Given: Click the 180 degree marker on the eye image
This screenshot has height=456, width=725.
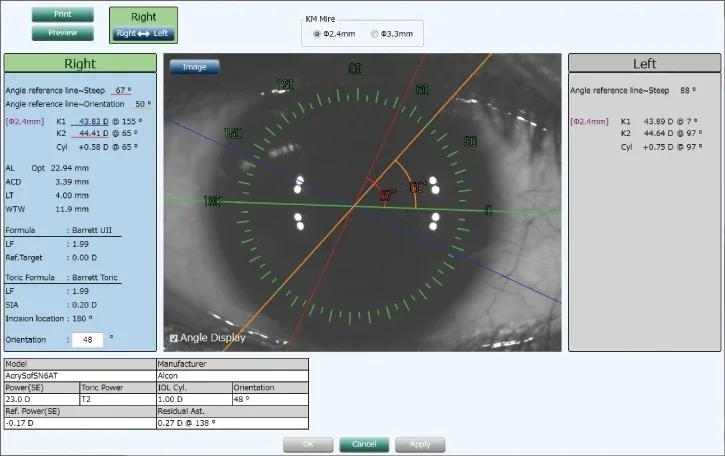Looking at the screenshot, I should pos(213,201).
